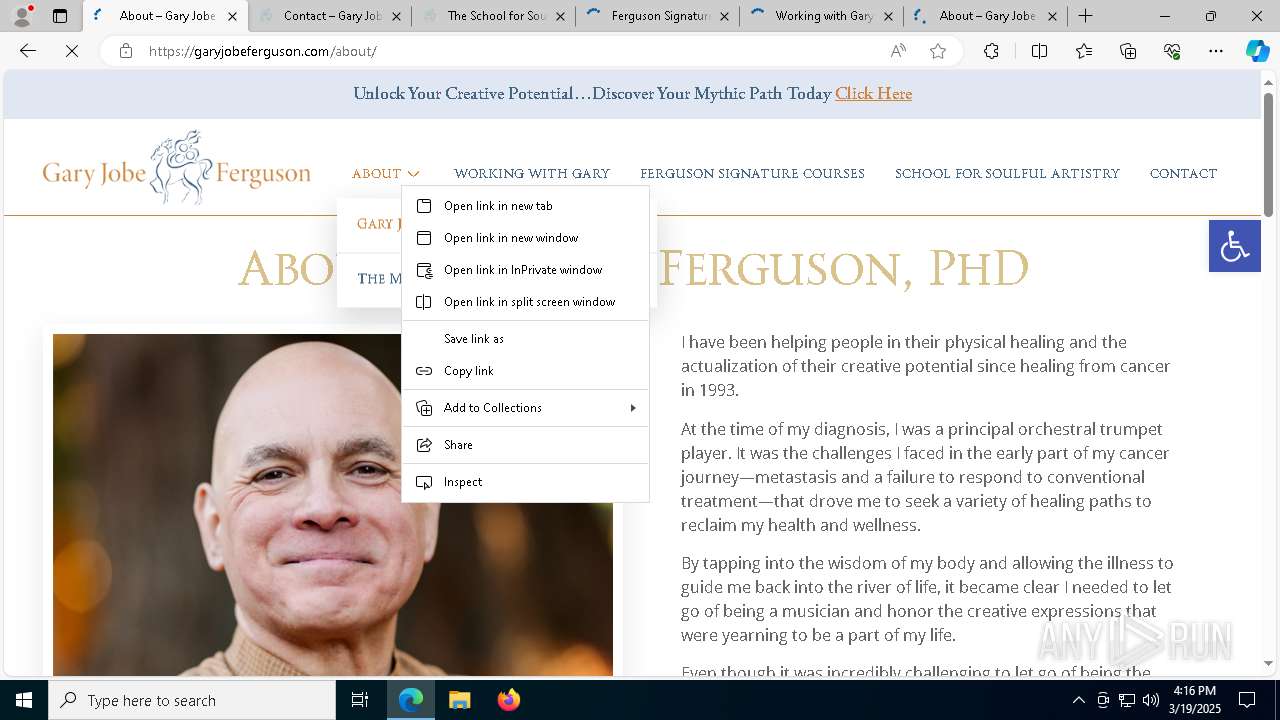Open the Windows Start menu
Image resolution: width=1280 pixels, height=720 pixels.
tap(24, 700)
